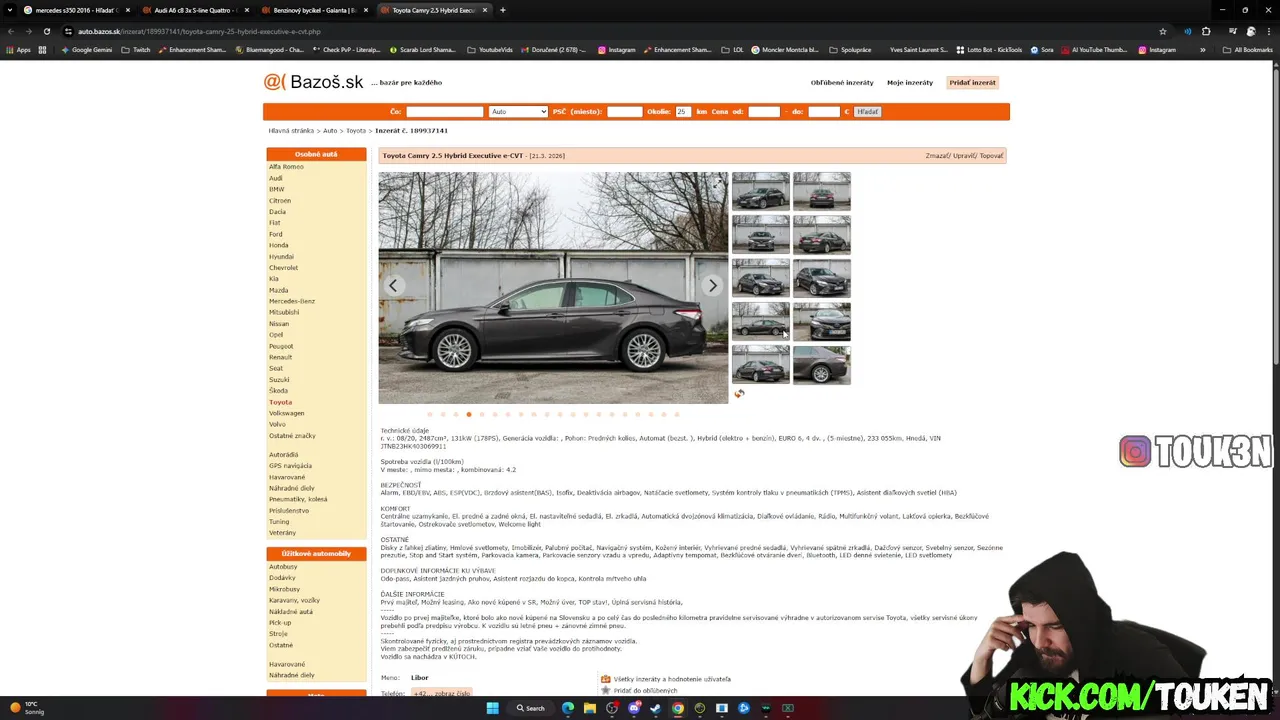The width and height of the screenshot is (1280, 720).
Task: Reload the page with the browser refresh icon
Action: 46,31
